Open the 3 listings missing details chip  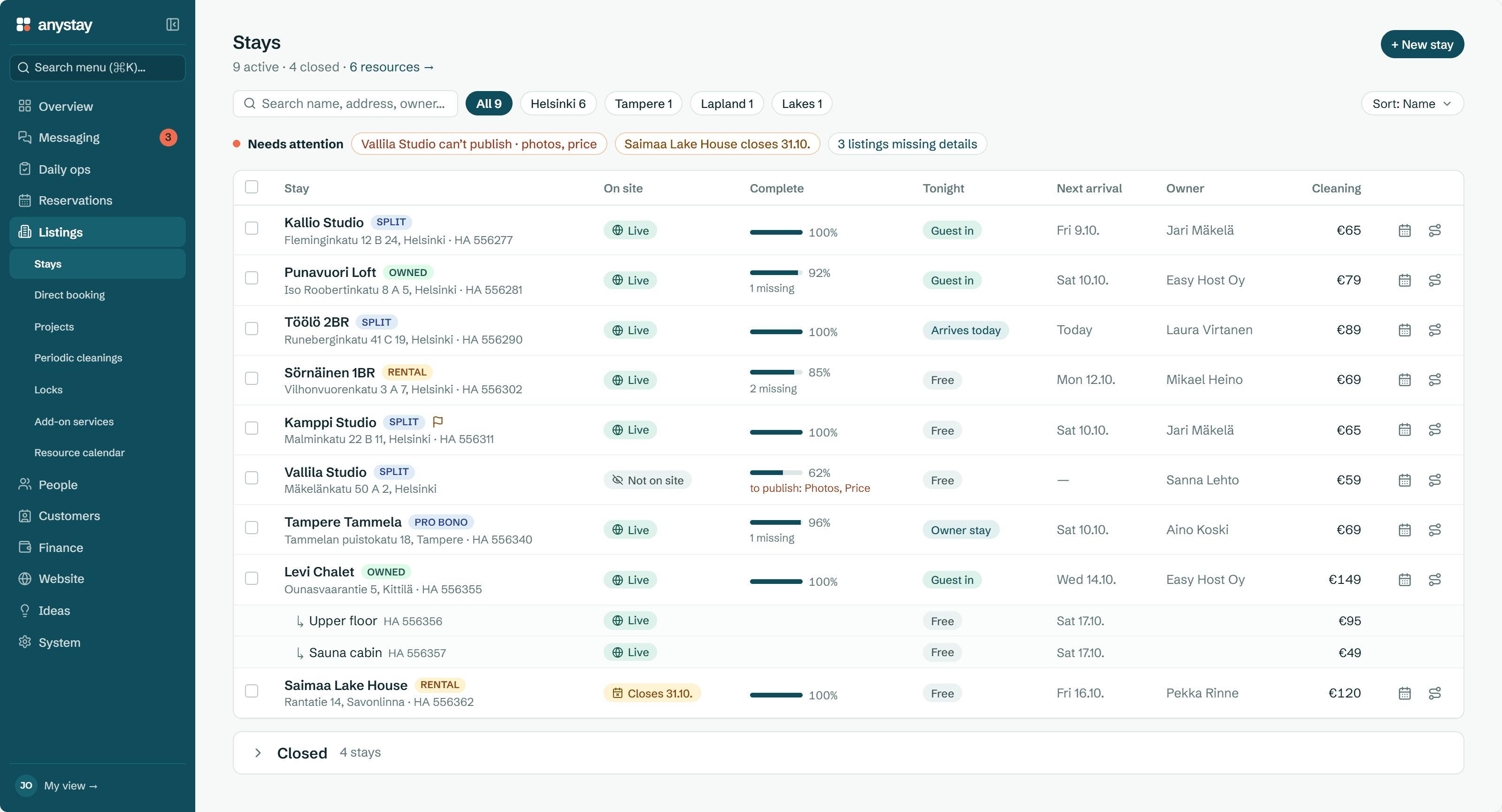point(907,144)
